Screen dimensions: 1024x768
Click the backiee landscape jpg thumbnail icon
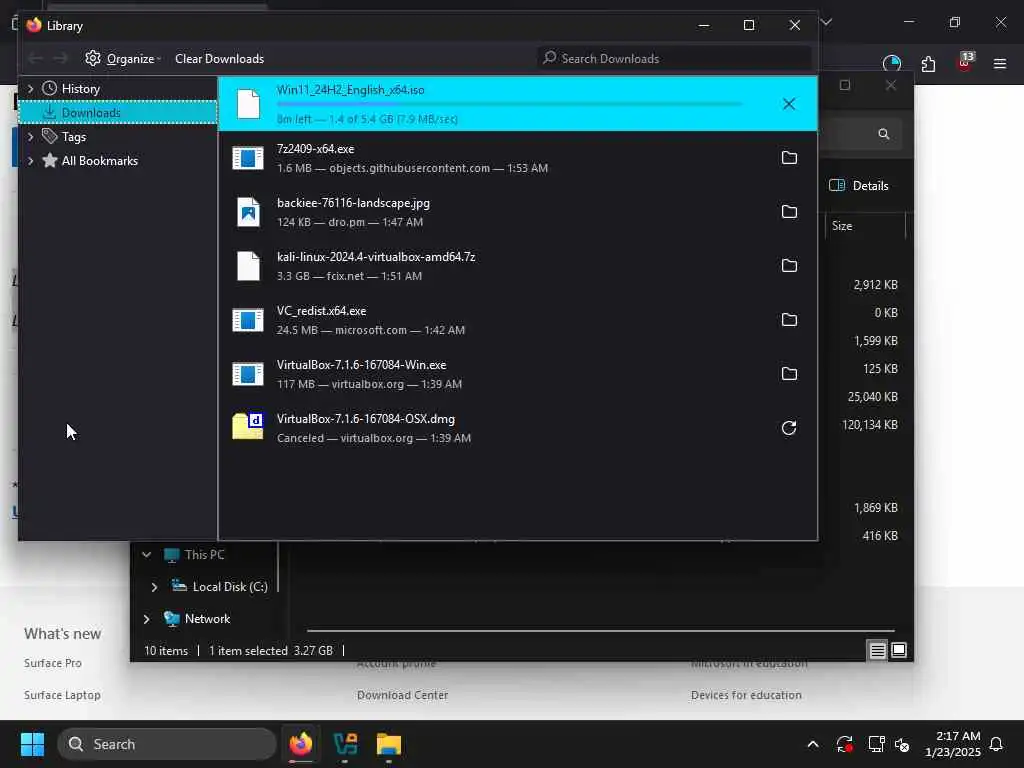click(248, 212)
